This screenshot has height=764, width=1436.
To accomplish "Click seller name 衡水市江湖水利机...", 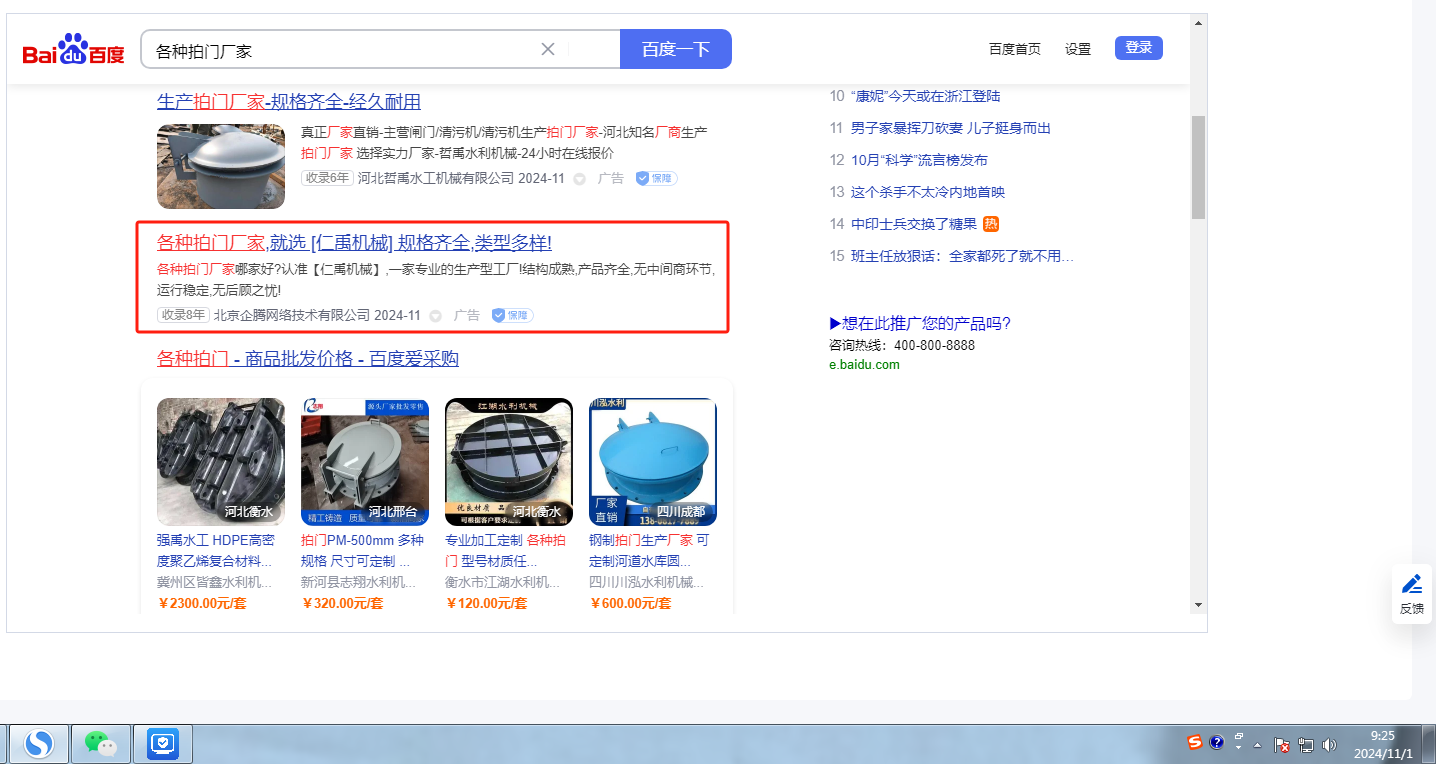I will [502, 582].
